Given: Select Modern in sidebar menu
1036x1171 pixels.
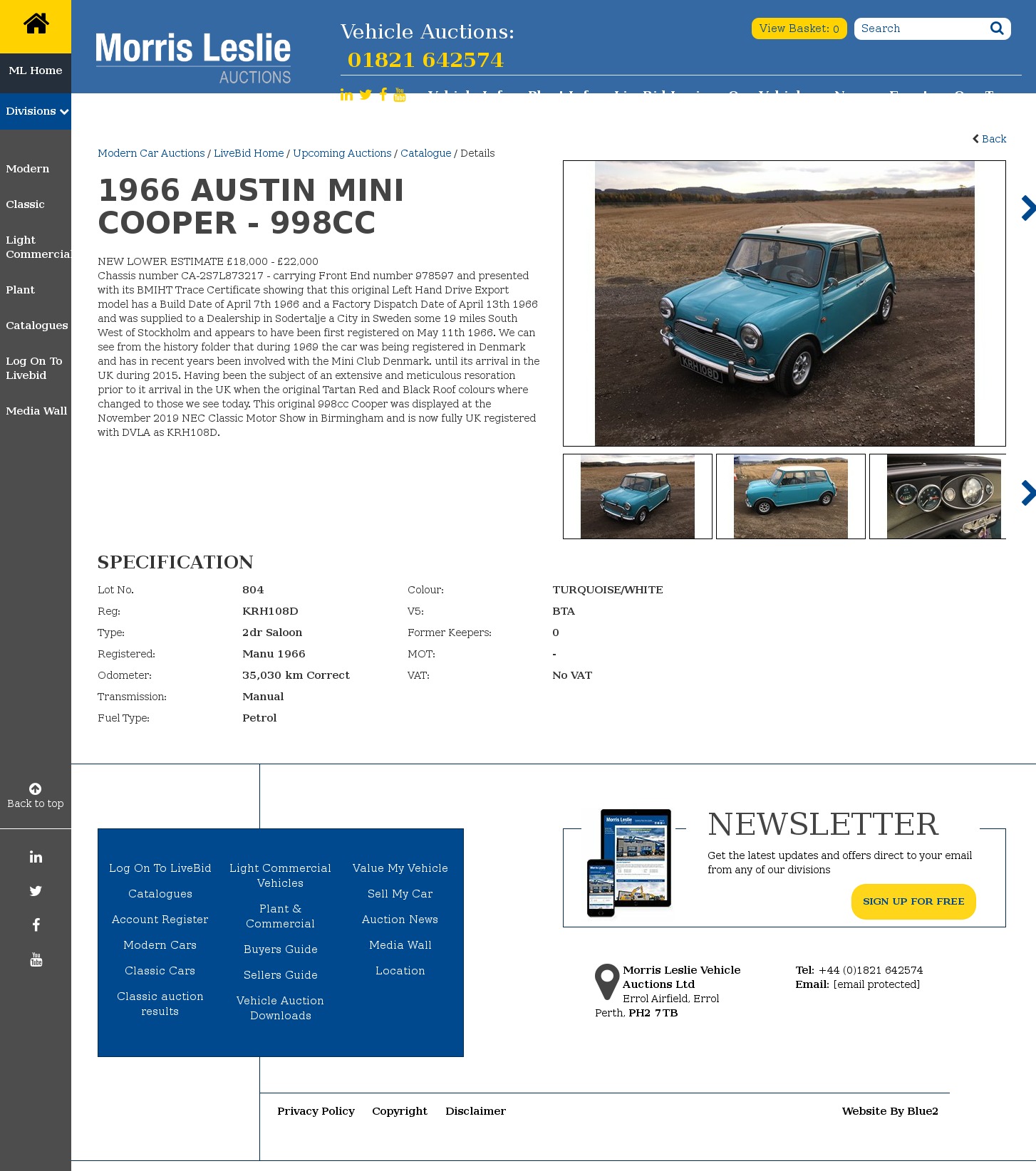Looking at the screenshot, I should pos(28,169).
